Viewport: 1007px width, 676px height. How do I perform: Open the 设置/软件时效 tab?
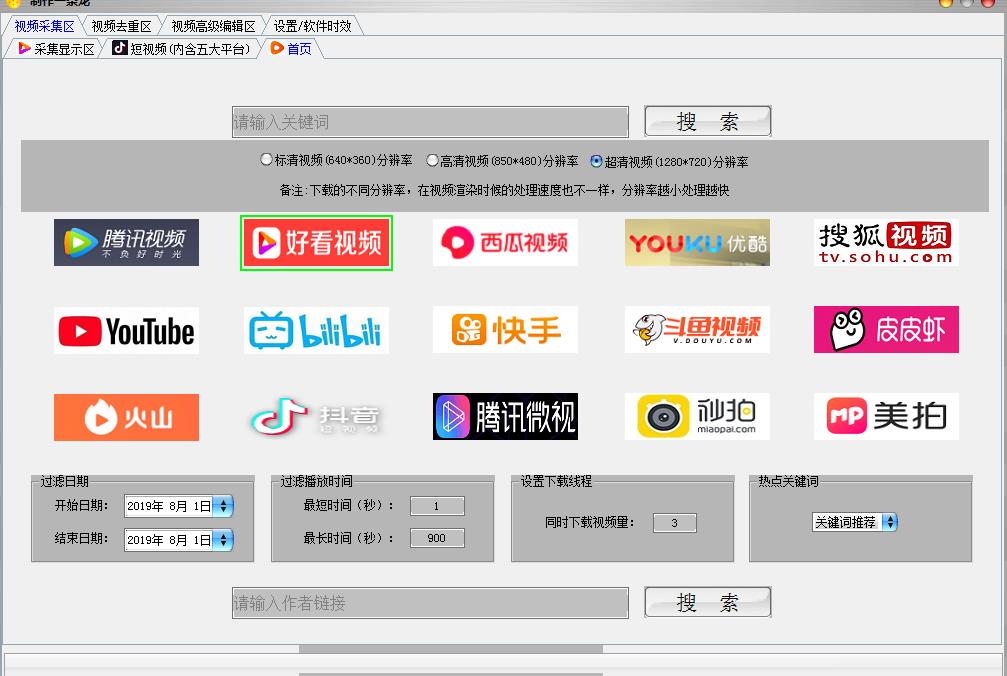point(313,26)
